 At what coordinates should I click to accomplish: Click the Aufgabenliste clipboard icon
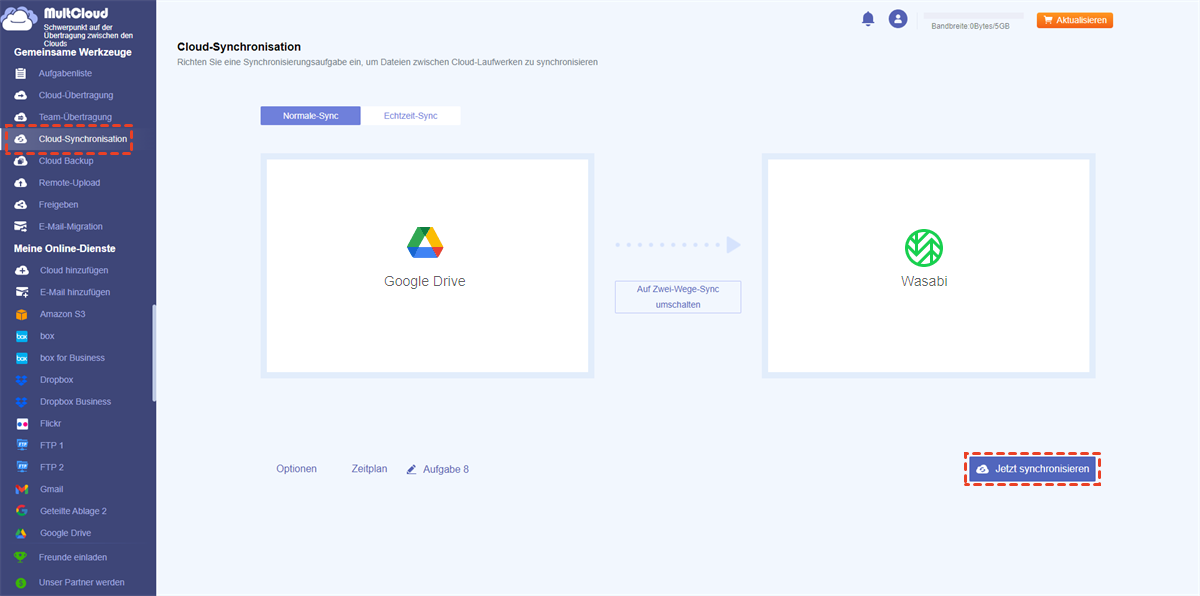coord(21,73)
